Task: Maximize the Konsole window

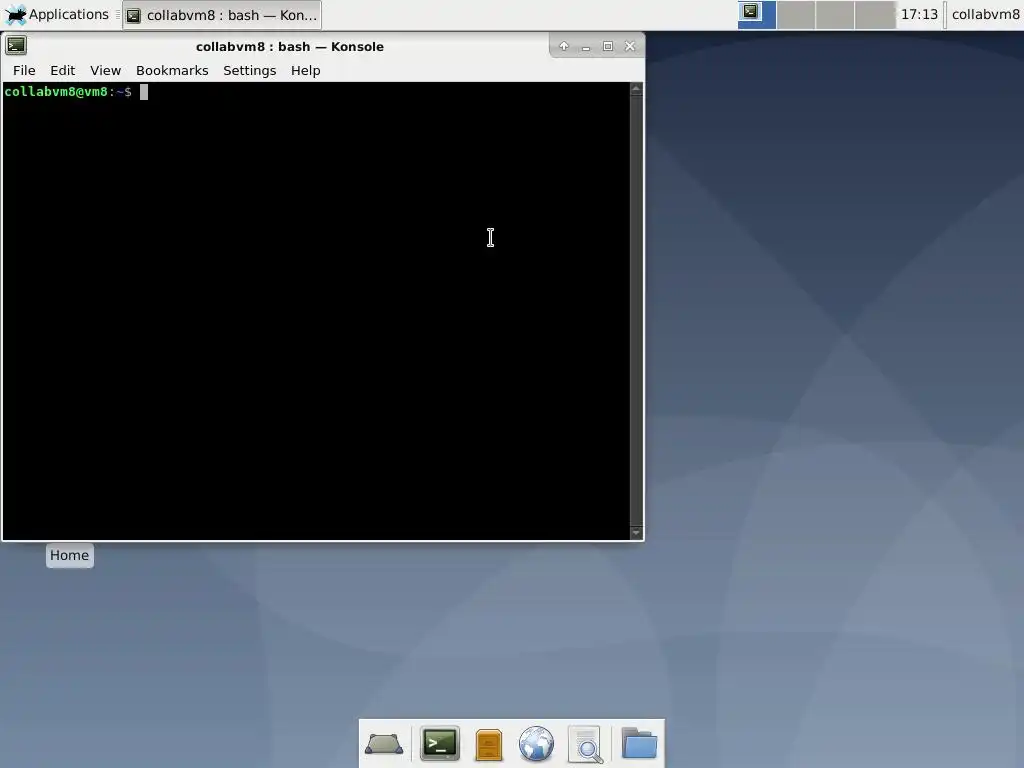Action: tap(608, 46)
